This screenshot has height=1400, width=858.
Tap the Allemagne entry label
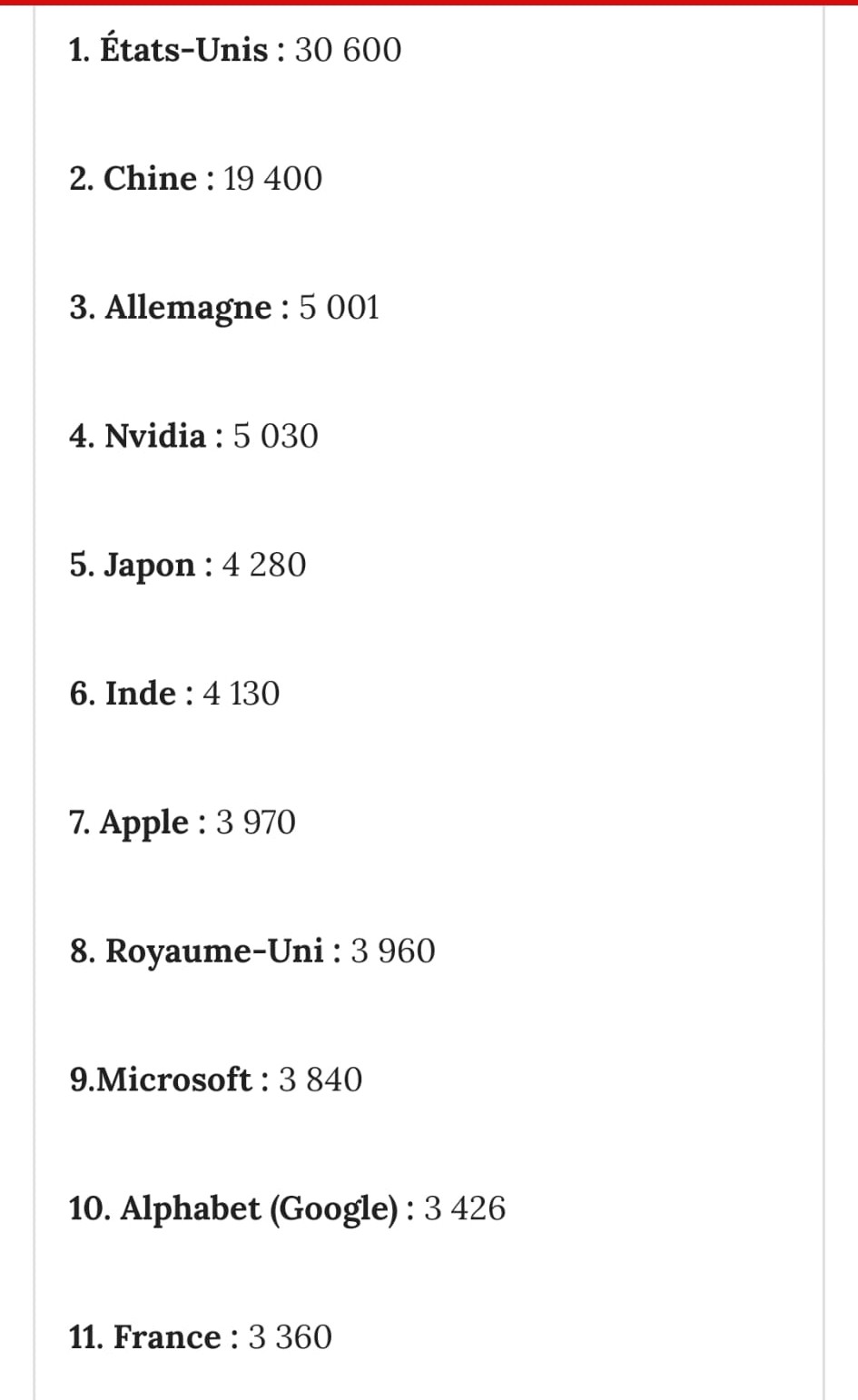tap(188, 308)
